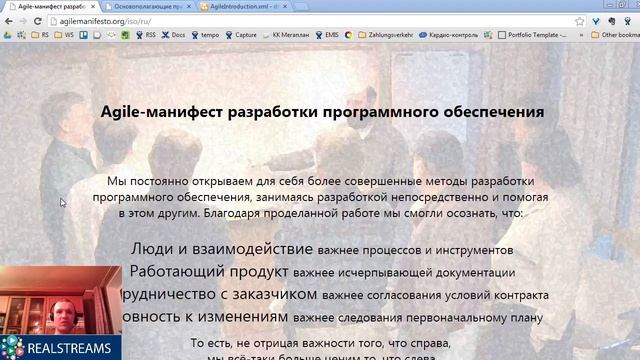Click 'важнее согласования условий контракта' text

436,295
